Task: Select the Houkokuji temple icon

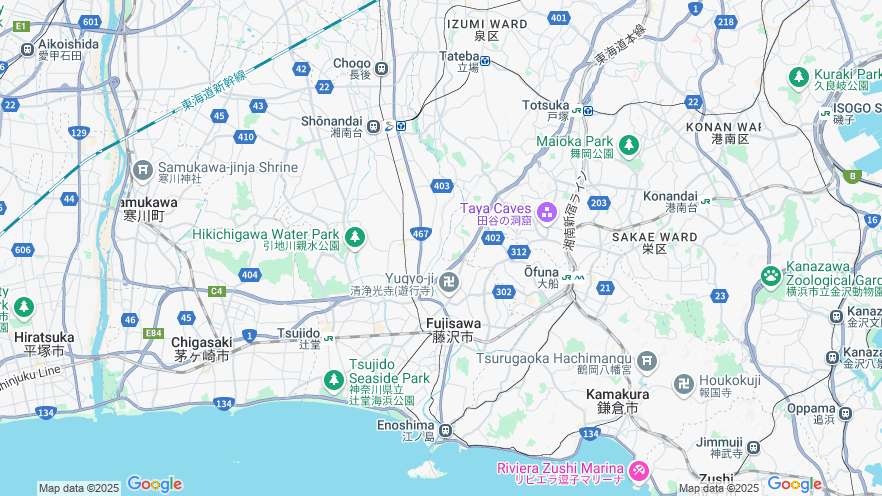Action: pos(684,385)
